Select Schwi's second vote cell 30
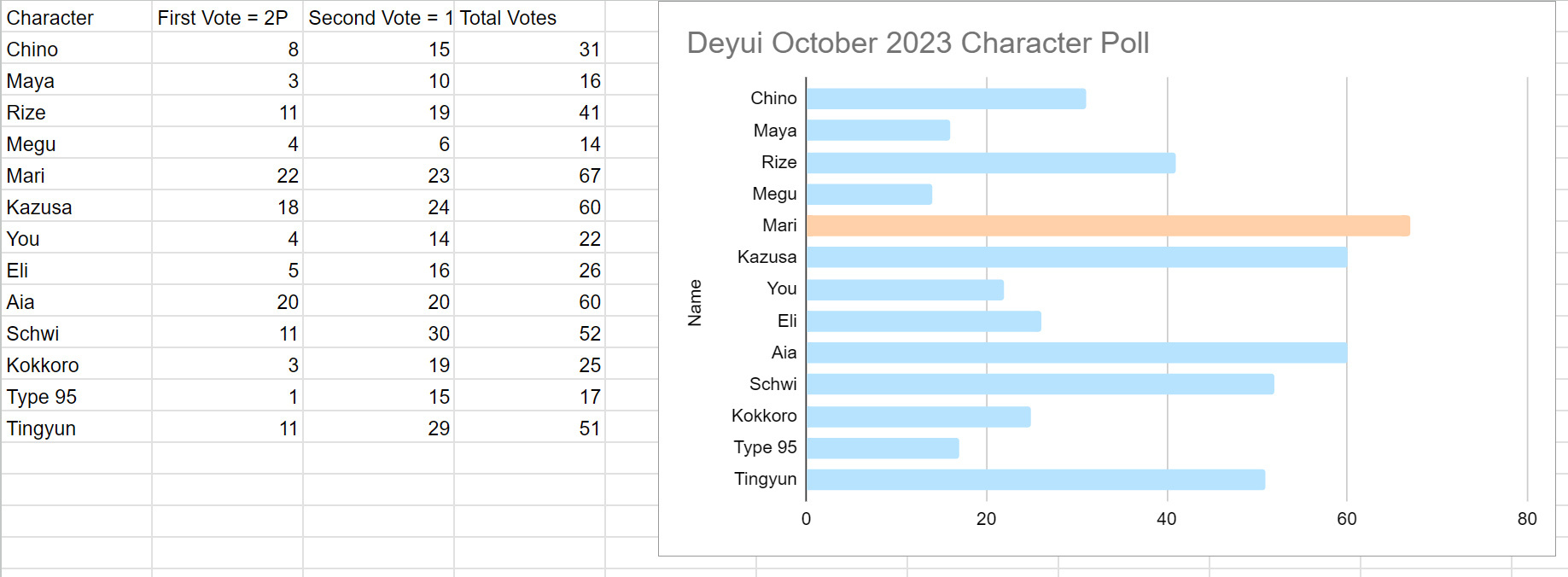Image resolution: width=1568 pixels, height=577 pixels. pyautogui.click(x=378, y=333)
